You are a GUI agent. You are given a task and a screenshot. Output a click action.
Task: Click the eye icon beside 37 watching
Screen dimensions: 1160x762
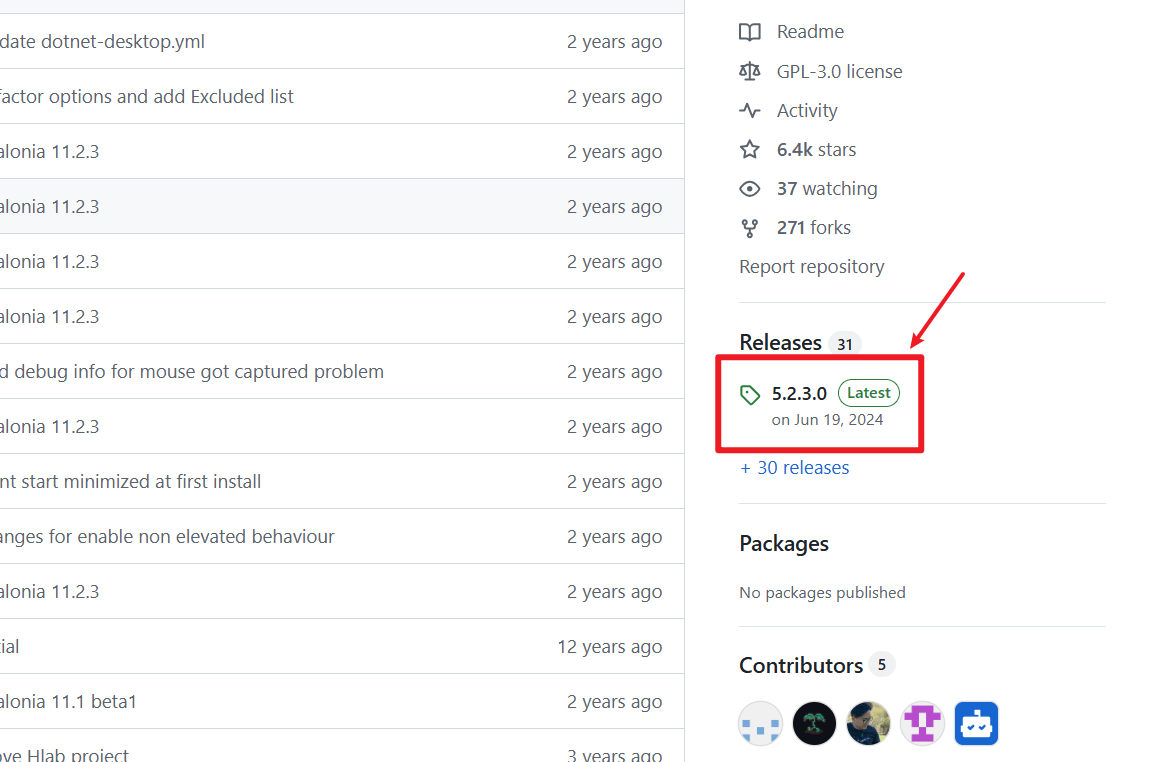point(749,189)
